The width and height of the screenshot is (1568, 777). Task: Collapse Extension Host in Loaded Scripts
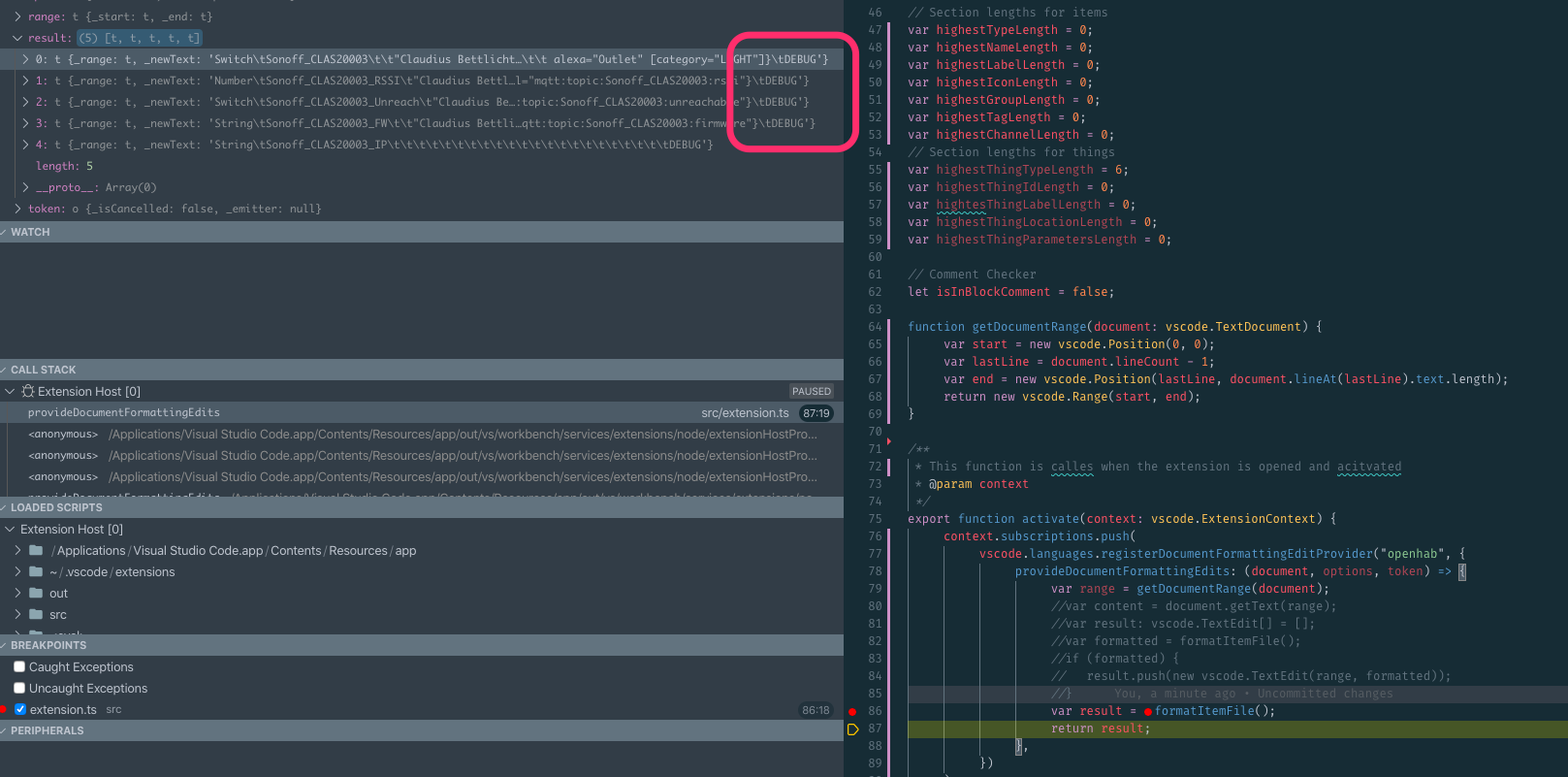(10, 529)
